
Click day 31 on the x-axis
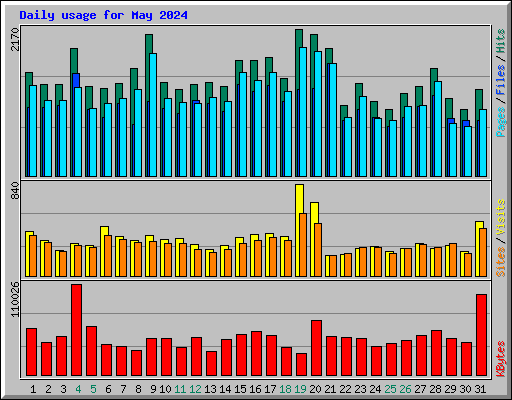coord(480,389)
